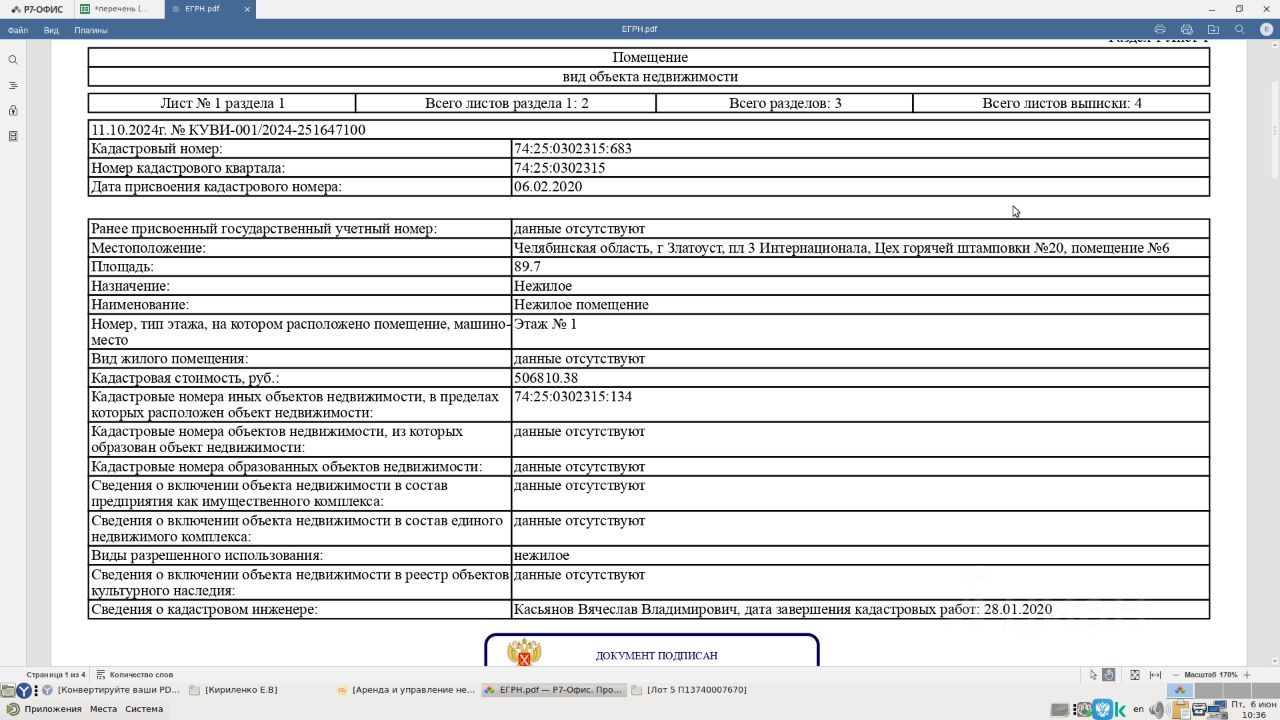This screenshot has width=1280, height=720.
Task: Switch to the перечень spreadsheet tab
Action: [116, 9]
